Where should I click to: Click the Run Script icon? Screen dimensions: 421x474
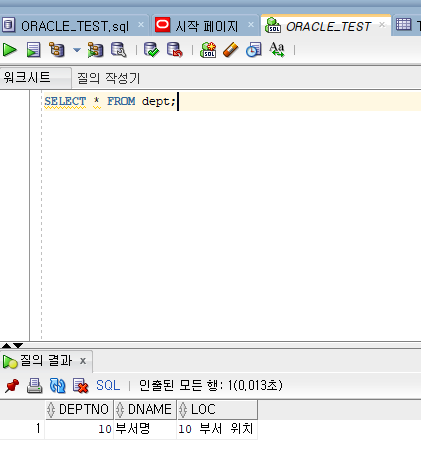click(x=33, y=50)
